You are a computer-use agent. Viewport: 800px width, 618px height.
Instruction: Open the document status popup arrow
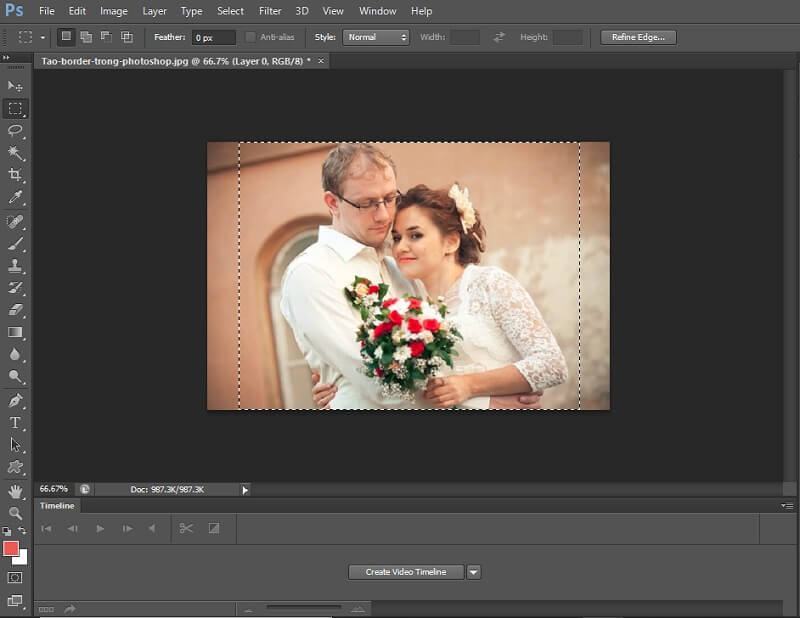click(243, 490)
